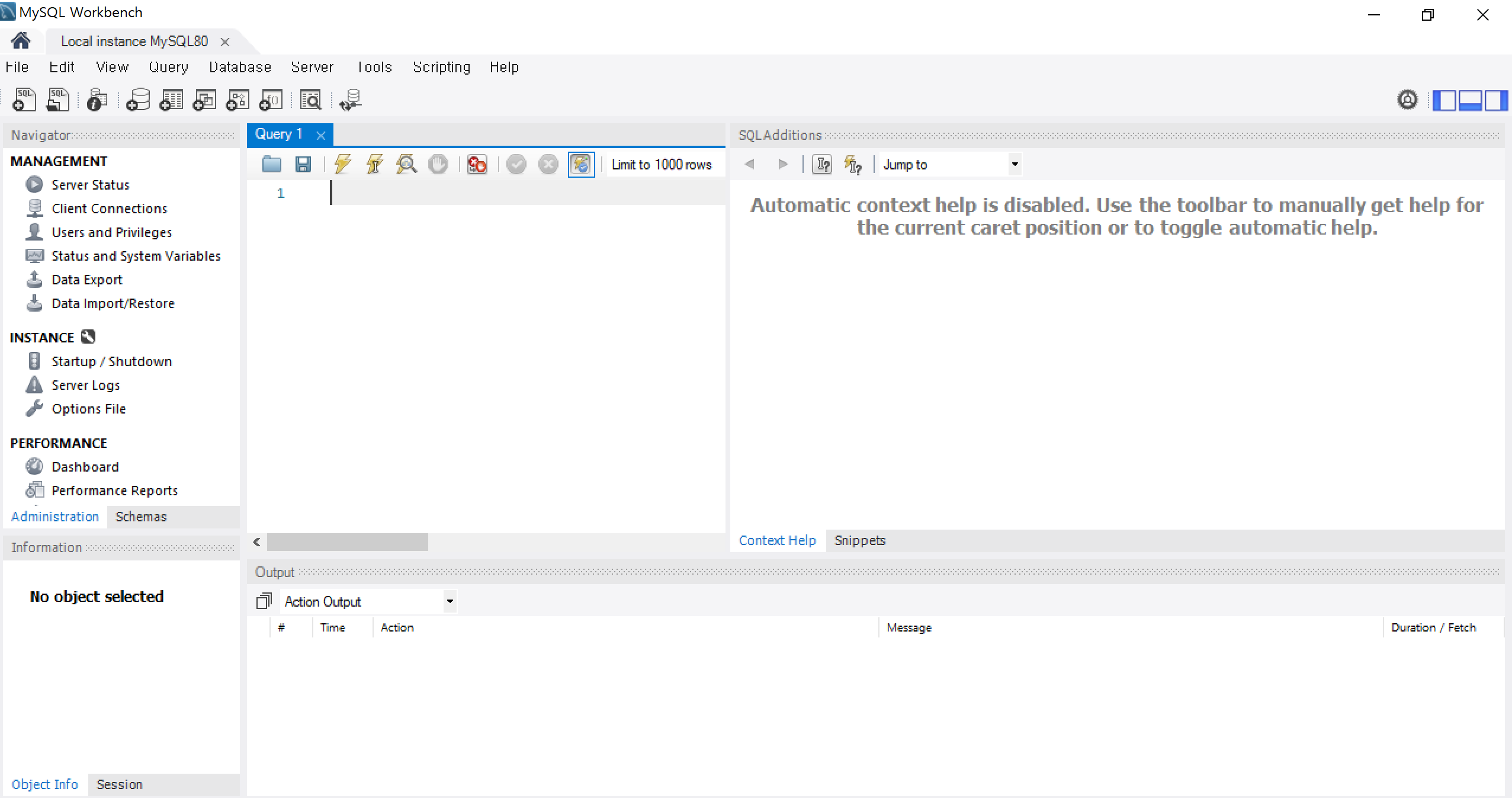
Task: Toggle autocommit mode button
Action: pyautogui.click(x=581, y=164)
